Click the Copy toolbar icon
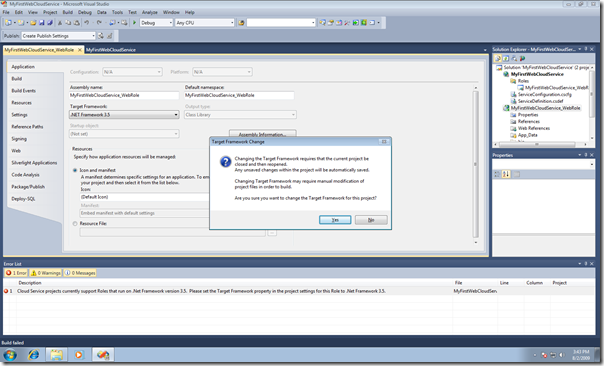This screenshot has width=604, height=366. (68, 23)
